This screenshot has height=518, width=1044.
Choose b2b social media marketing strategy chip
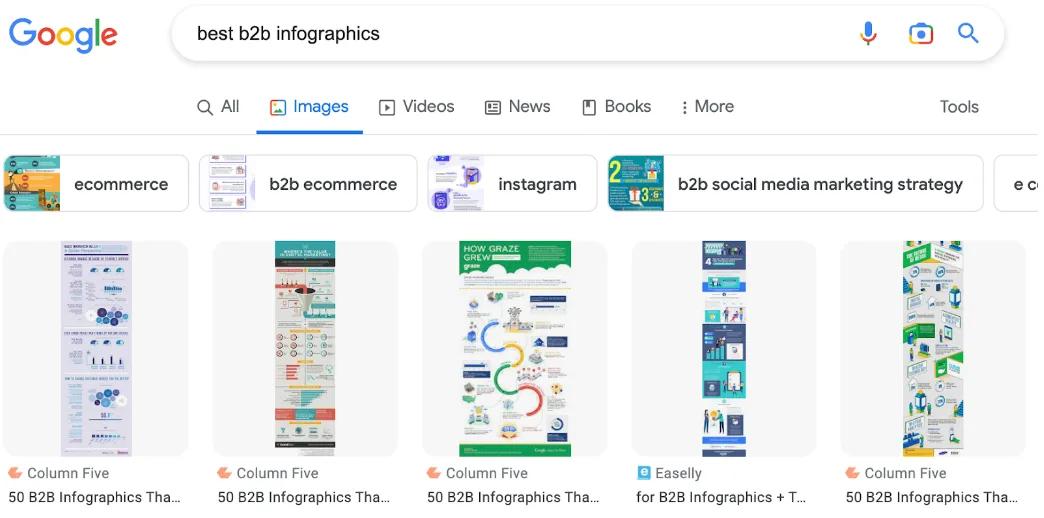pos(796,184)
